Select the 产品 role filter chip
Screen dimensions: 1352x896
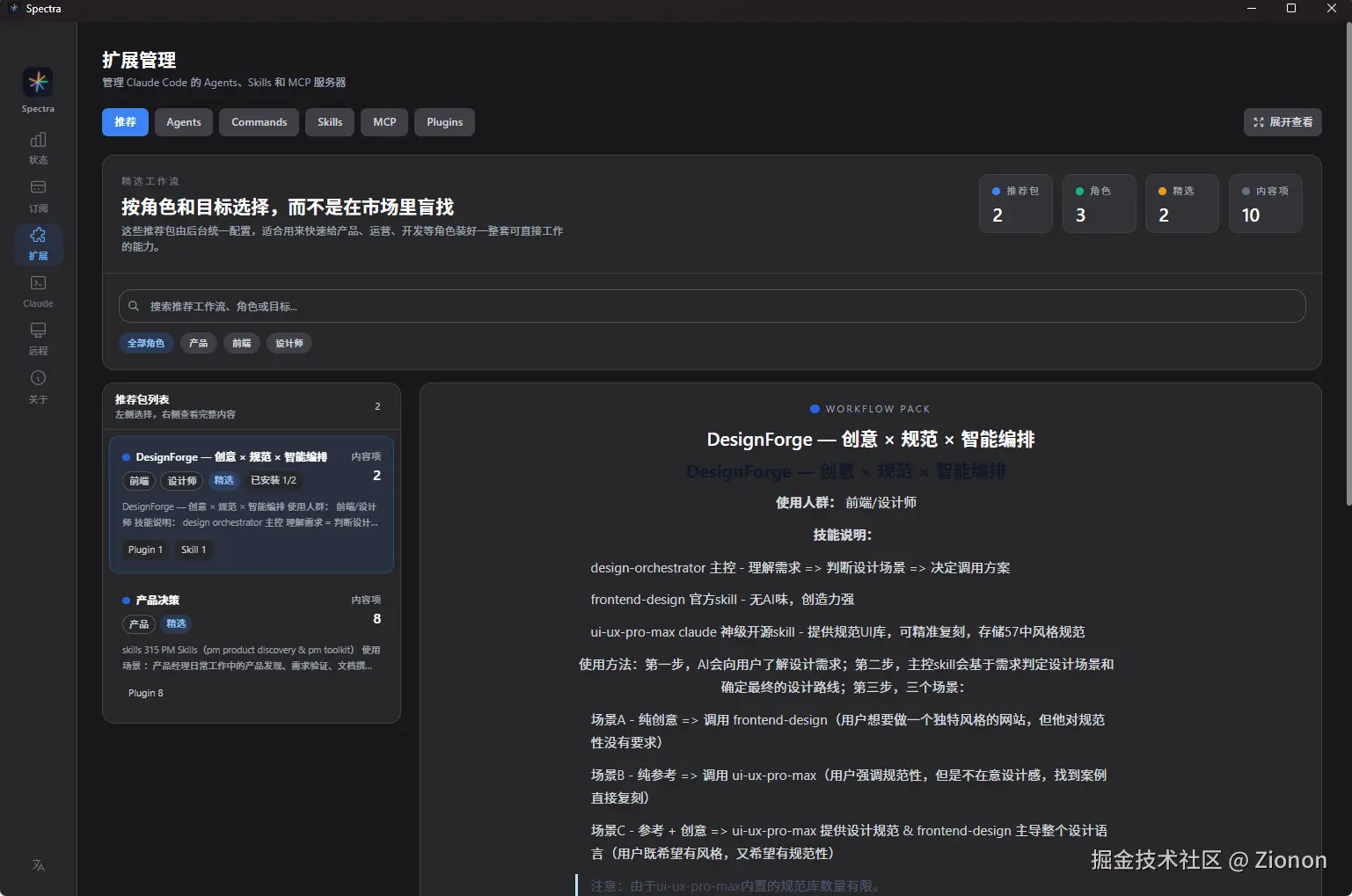199,343
